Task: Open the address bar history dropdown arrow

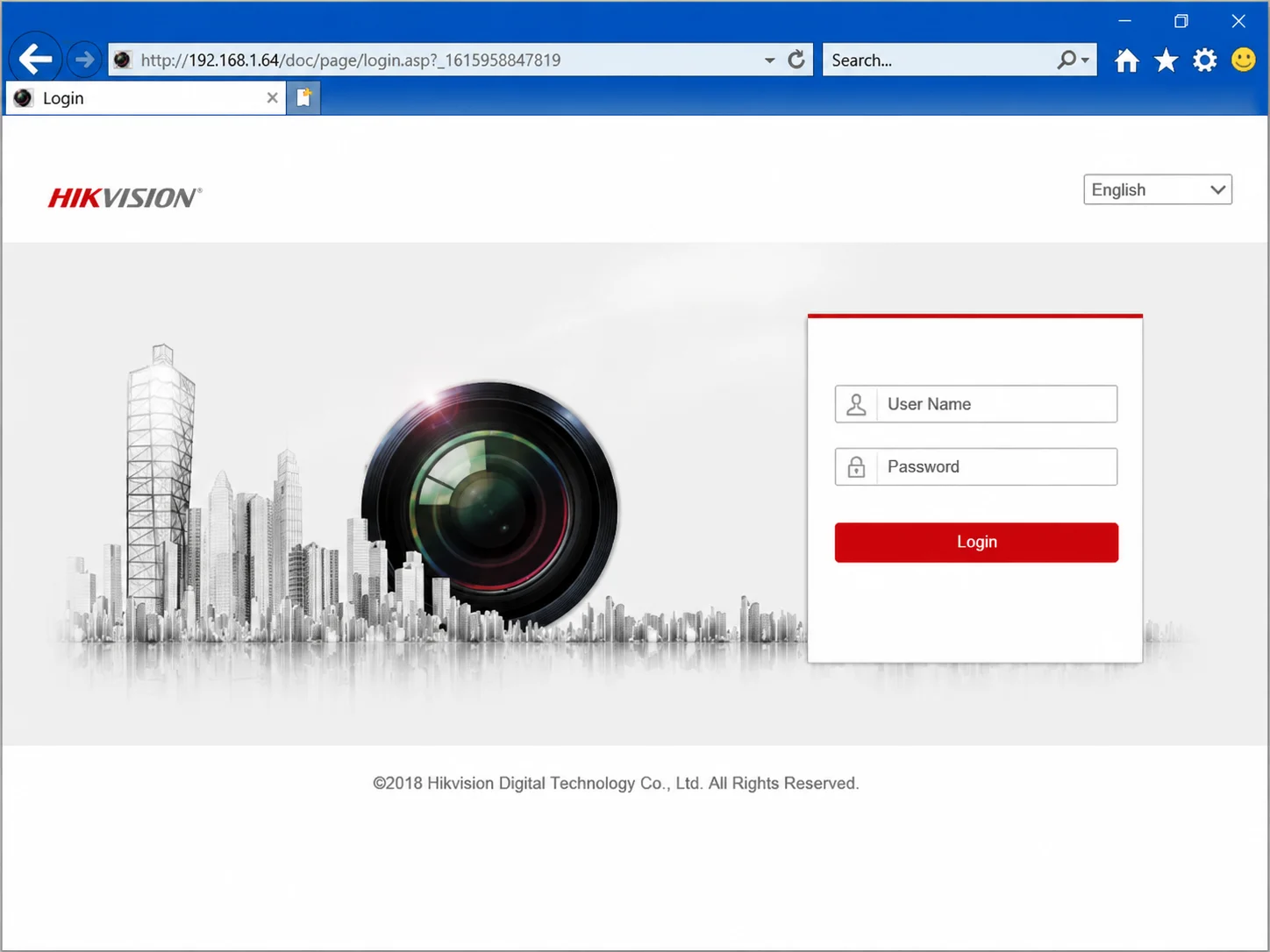Action: [x=769, y=60]
